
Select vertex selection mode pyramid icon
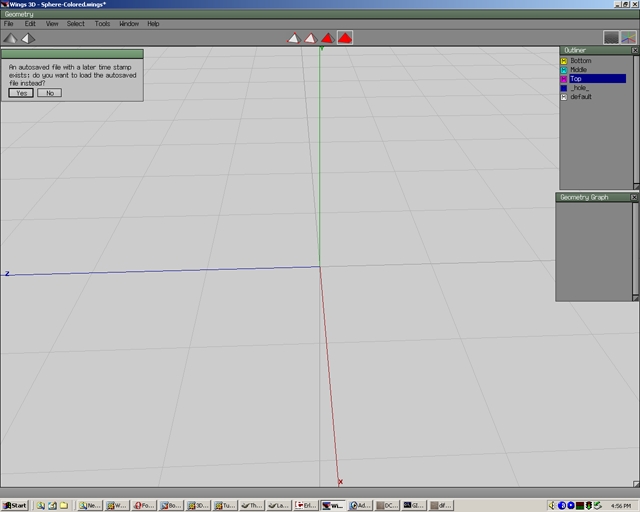click(294, 38)
